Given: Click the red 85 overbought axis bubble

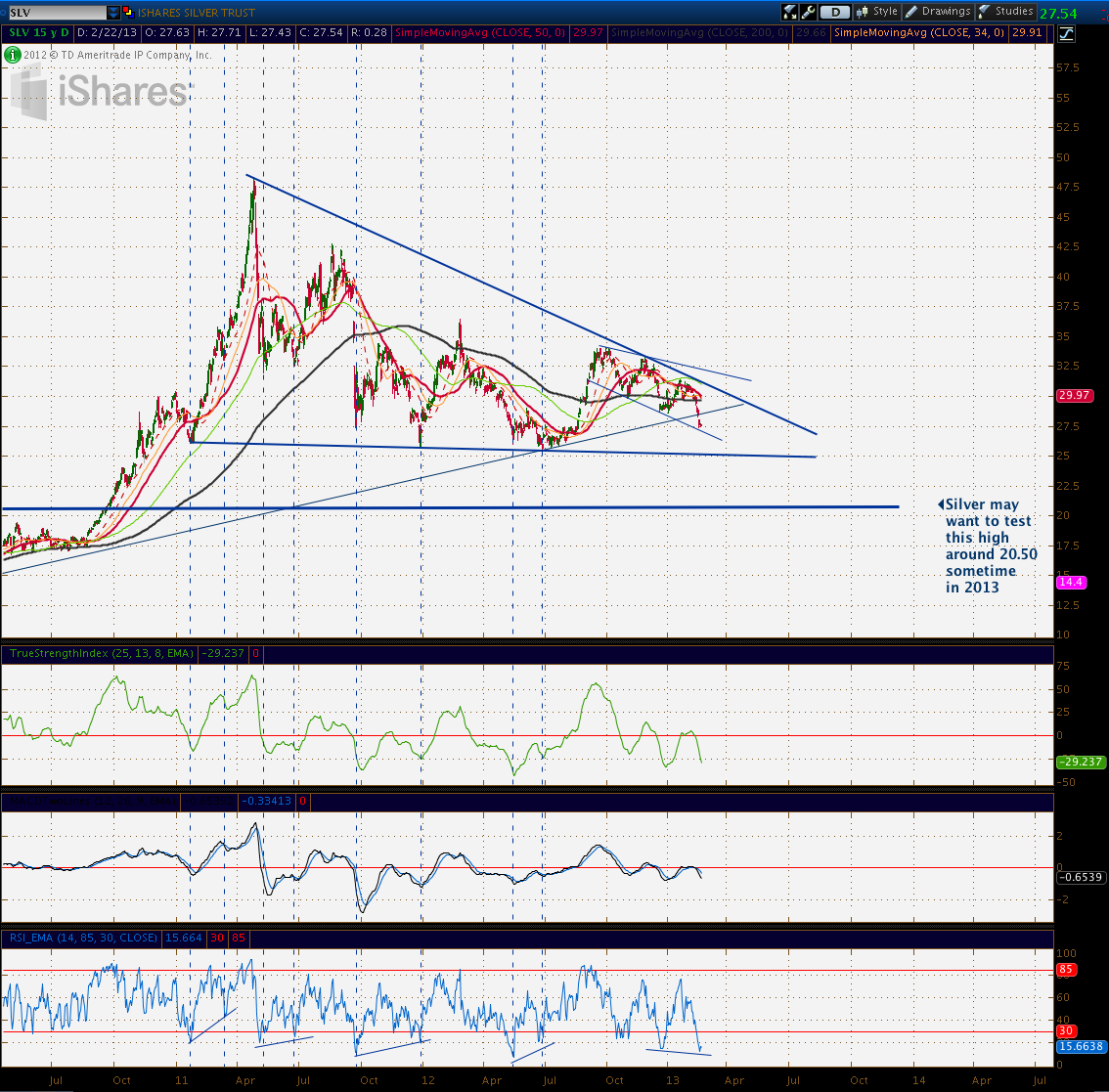Looking at the screenshot, I should tap(1066, 970).
